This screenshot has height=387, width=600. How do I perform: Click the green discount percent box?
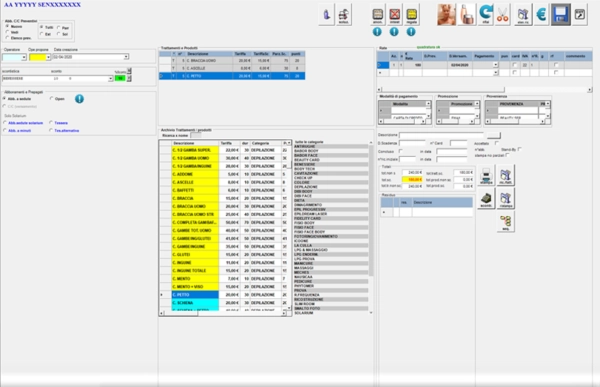120,78
